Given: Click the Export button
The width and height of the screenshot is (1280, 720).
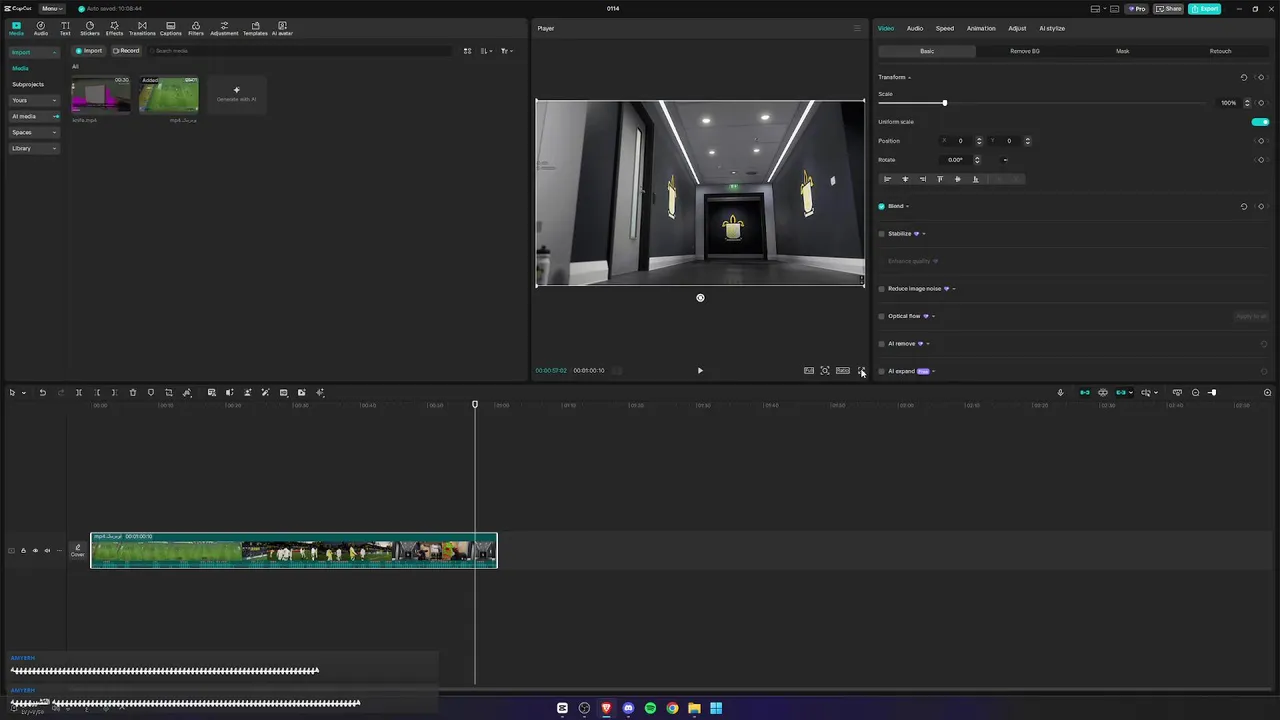Looking at the screenshot, I should point(1205,8).
